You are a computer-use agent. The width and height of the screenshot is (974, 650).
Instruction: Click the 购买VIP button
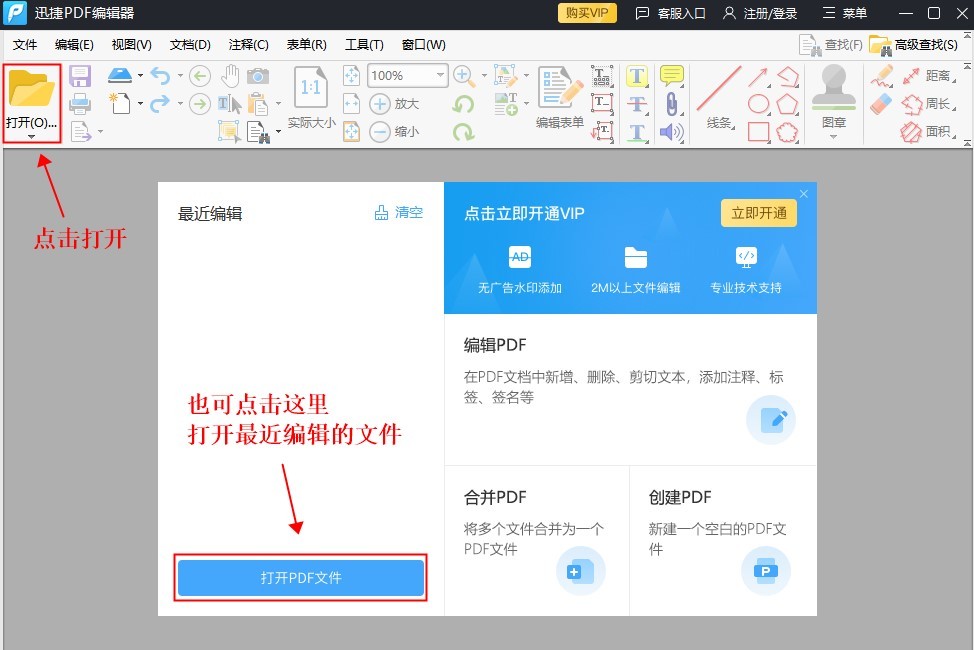click(x=587, y=13)
